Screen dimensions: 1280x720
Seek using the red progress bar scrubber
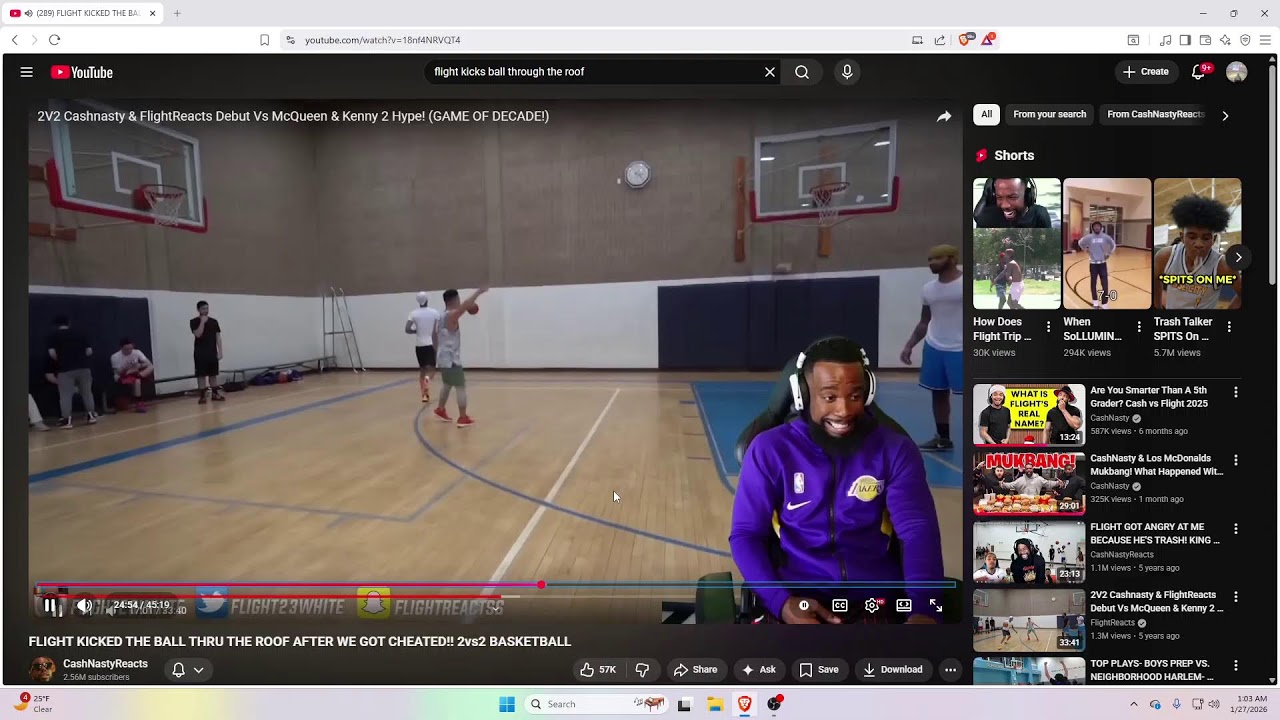click(541, 585)
